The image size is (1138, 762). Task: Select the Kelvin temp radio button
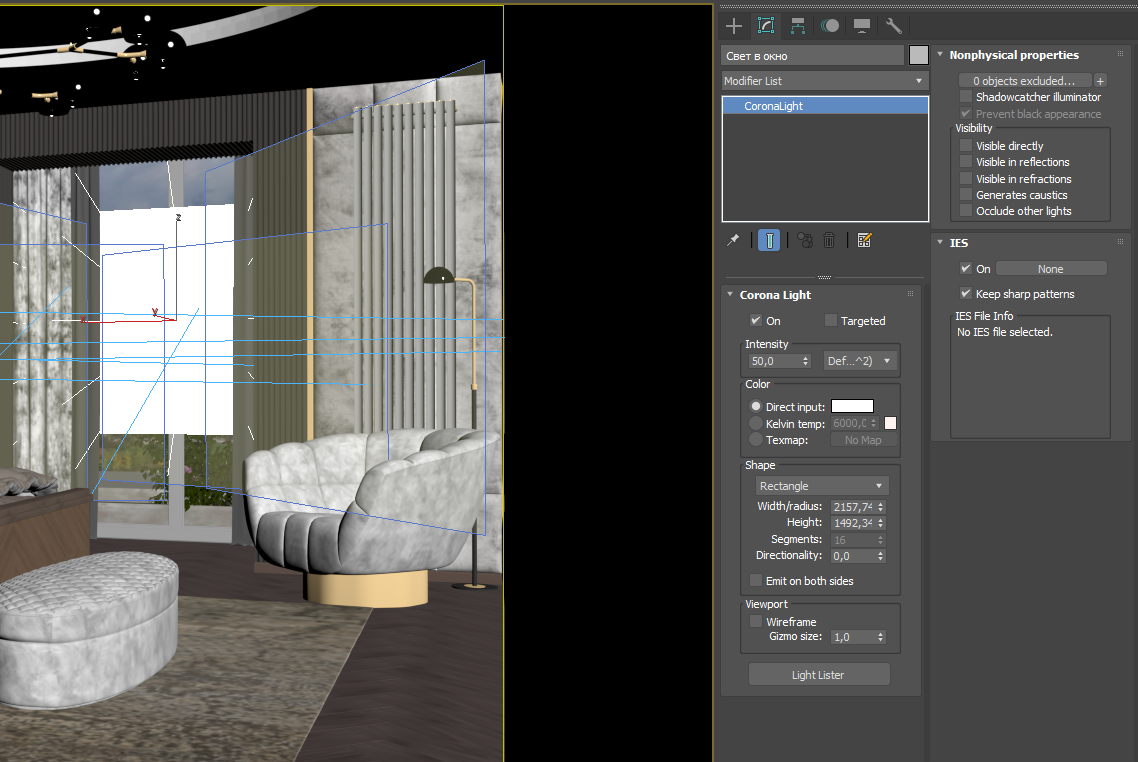click(756, 423)
